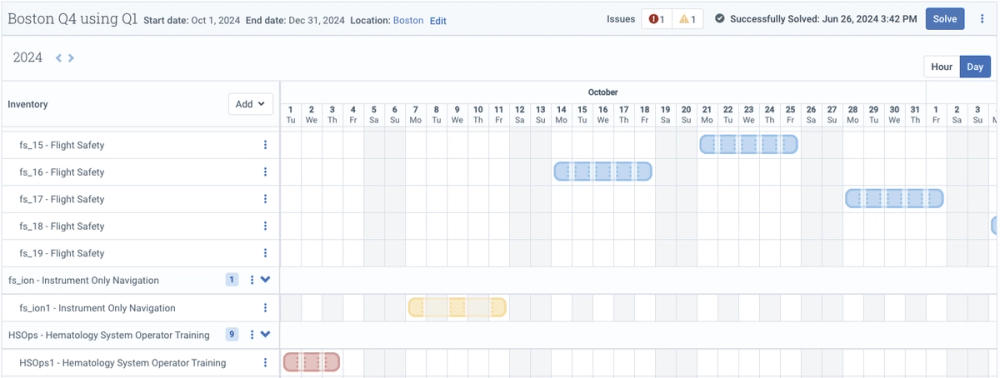Screen dimensions: 1000x378
Task: Click the Edit link in header
Action: click(x=438, y=20)
